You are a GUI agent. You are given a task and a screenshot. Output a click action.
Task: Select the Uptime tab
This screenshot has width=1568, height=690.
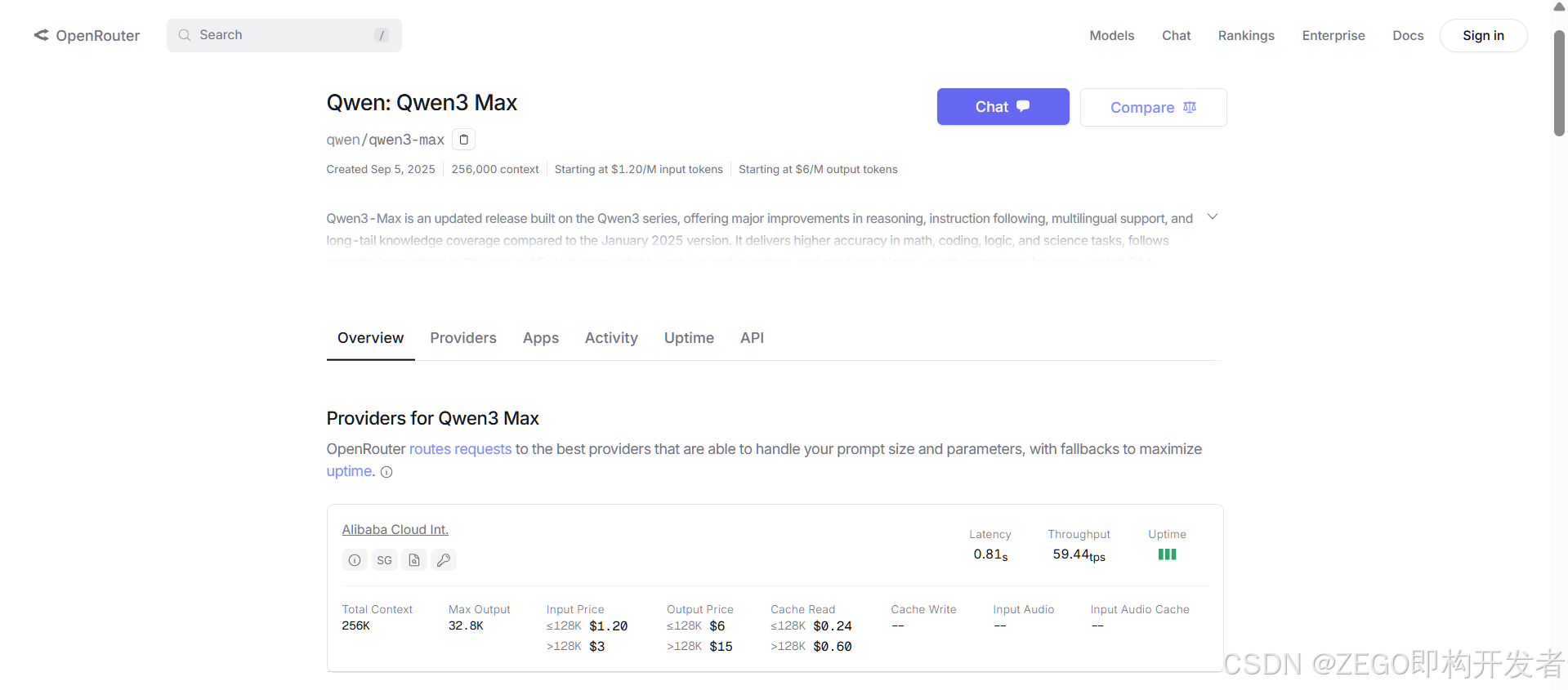coord(689,338)
